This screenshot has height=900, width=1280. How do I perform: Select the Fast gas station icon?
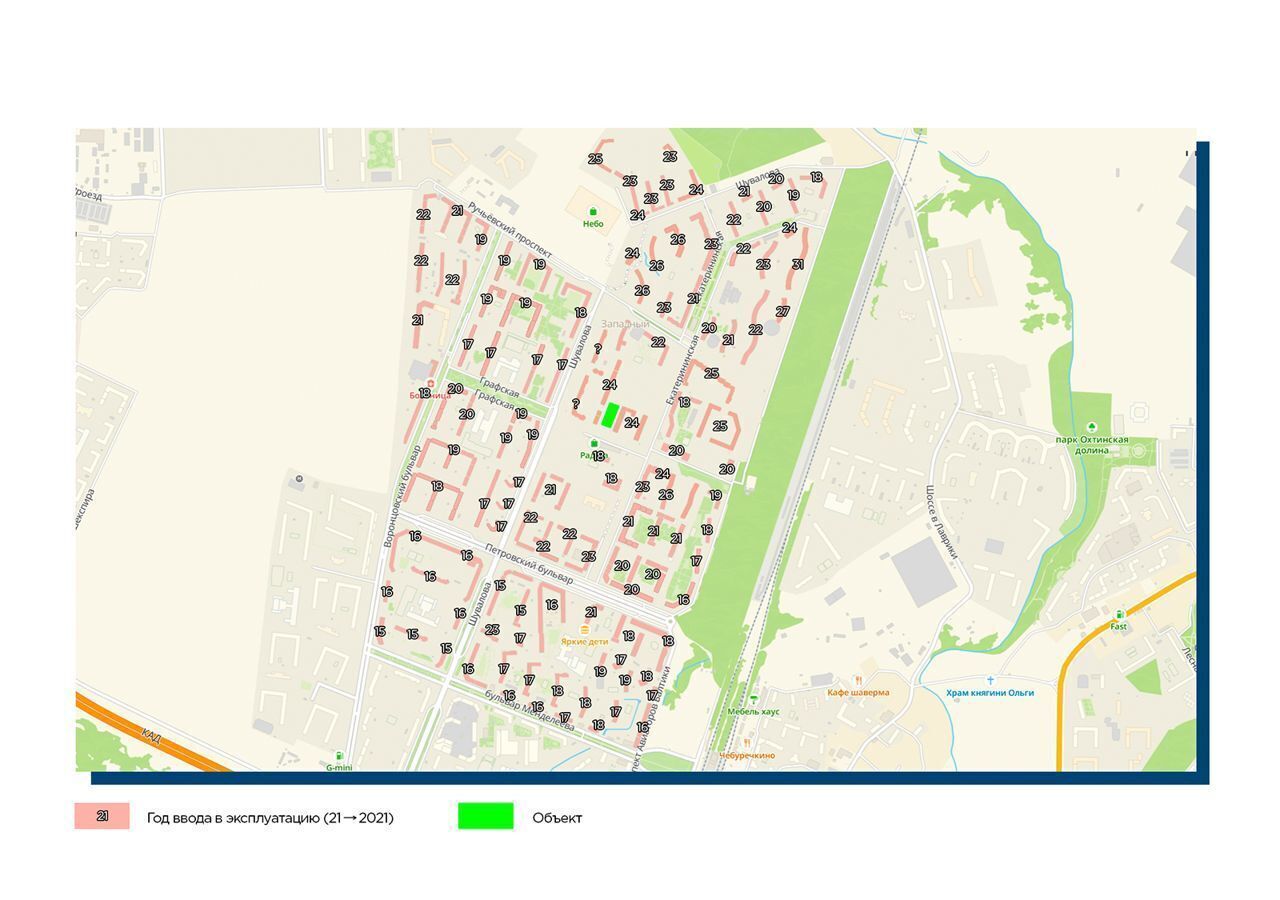pos(1118,614)
